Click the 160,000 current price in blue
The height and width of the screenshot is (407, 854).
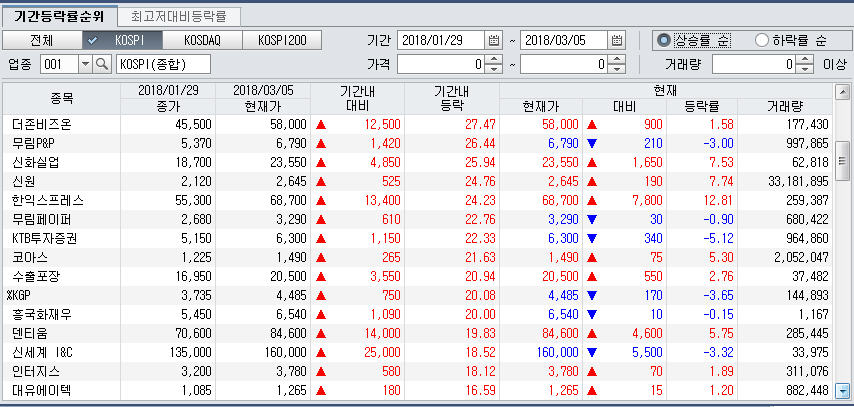point(560,352)
